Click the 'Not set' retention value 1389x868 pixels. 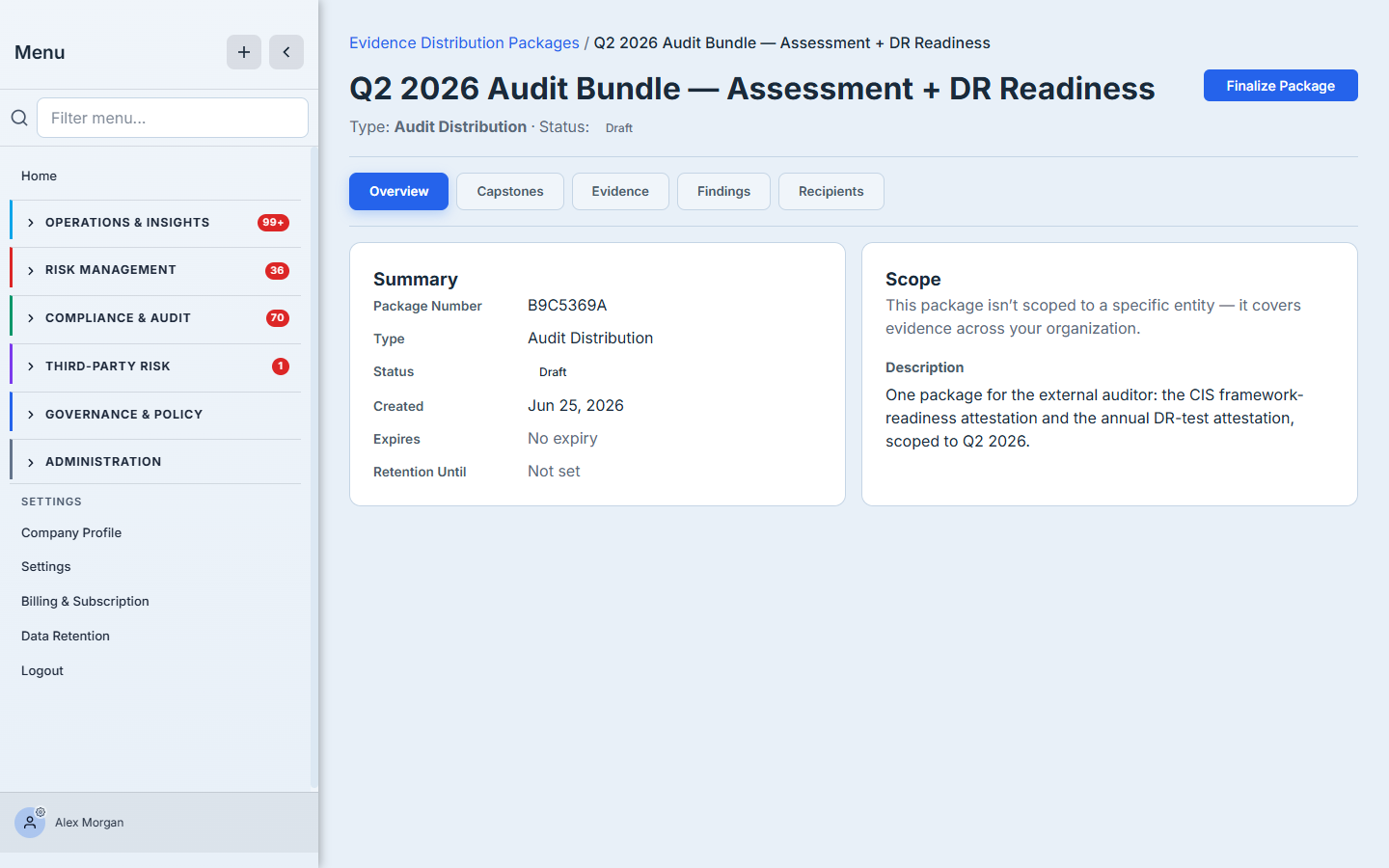point(554,471)
